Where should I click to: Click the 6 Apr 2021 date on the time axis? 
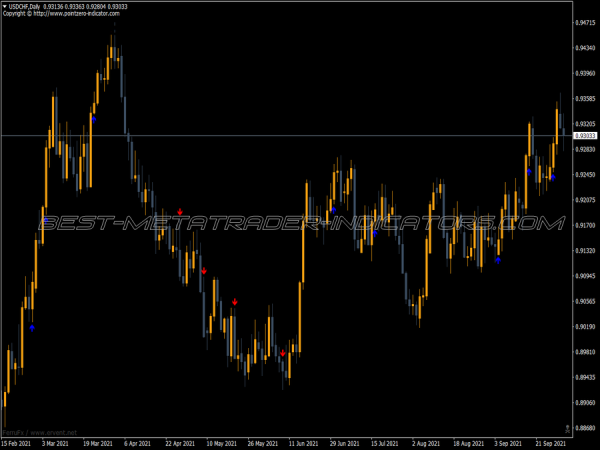tap(137, 442)
